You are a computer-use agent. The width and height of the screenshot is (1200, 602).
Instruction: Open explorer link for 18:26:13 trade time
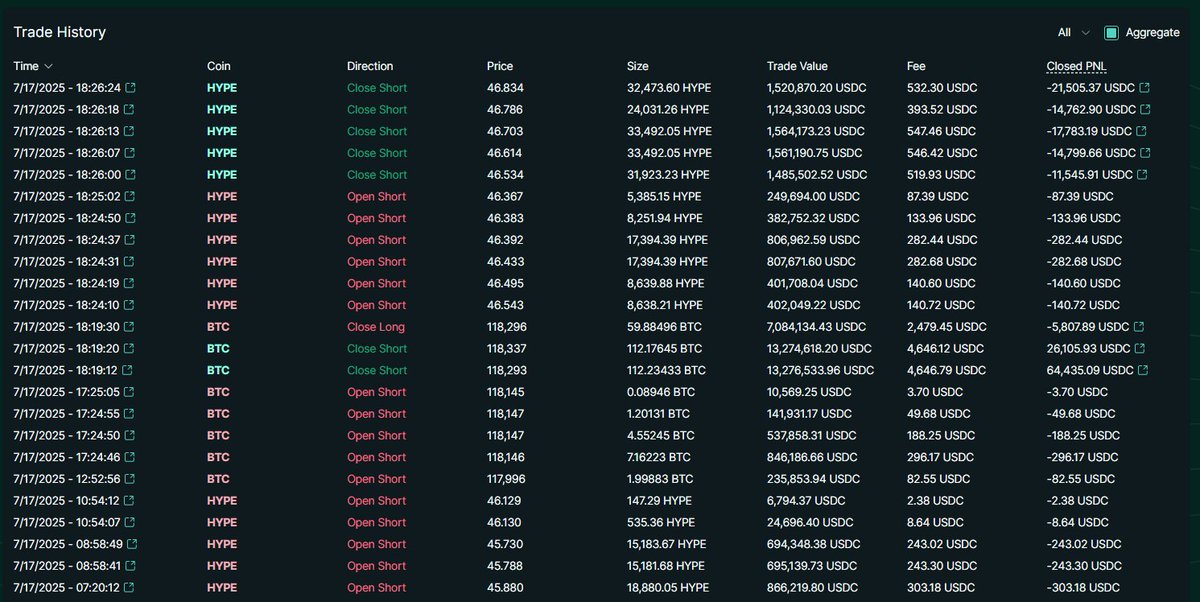[x=129, y=132]
